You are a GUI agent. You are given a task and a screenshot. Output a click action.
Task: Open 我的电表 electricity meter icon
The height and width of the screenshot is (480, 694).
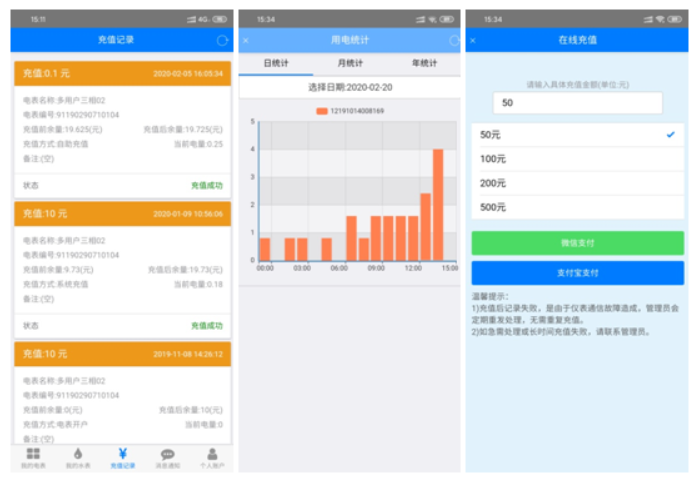coord(34,454)
